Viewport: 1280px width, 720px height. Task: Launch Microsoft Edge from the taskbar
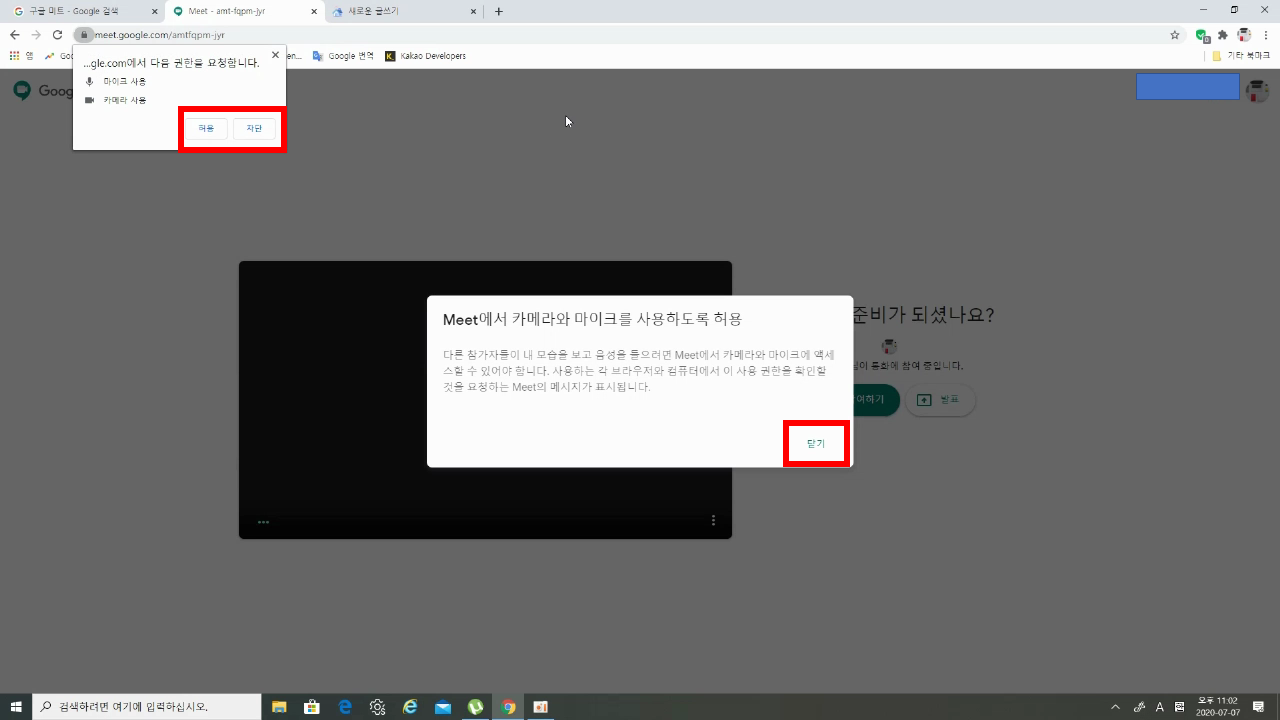pos(345,707)
